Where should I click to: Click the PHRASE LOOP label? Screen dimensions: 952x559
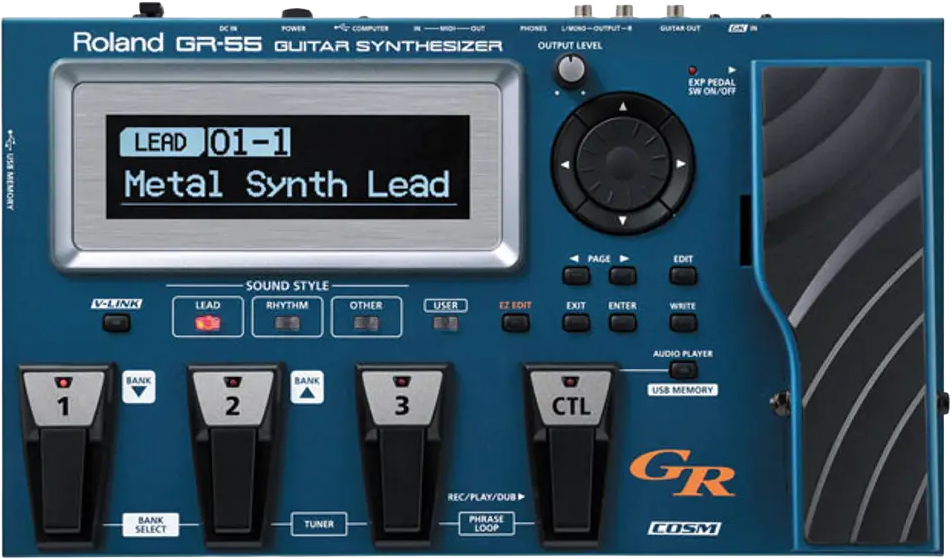tap(486, 524)
